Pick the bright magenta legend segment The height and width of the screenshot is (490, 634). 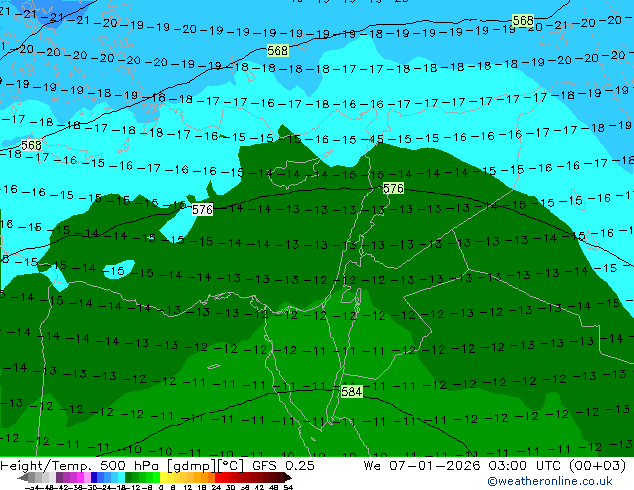[80, 477]
